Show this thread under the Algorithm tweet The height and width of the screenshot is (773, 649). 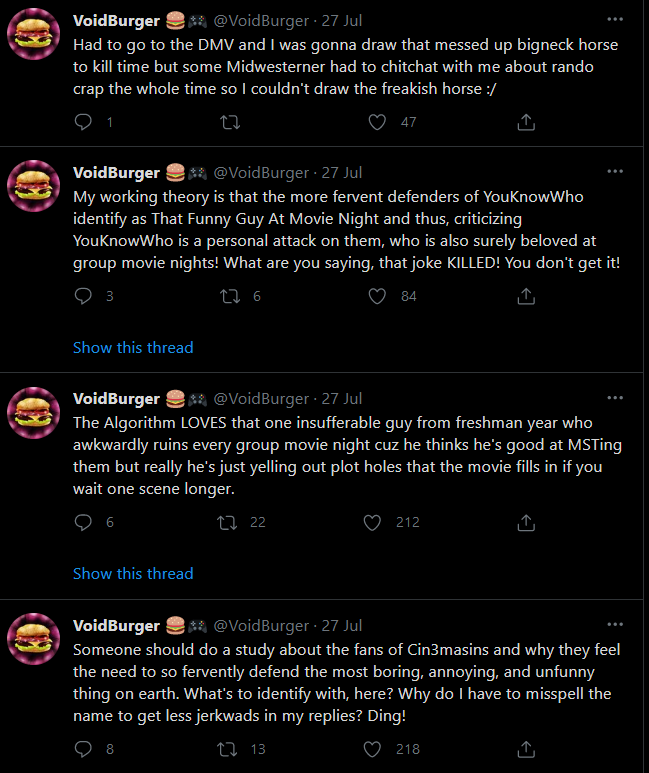pyautogui.click(x=133, y=573)
